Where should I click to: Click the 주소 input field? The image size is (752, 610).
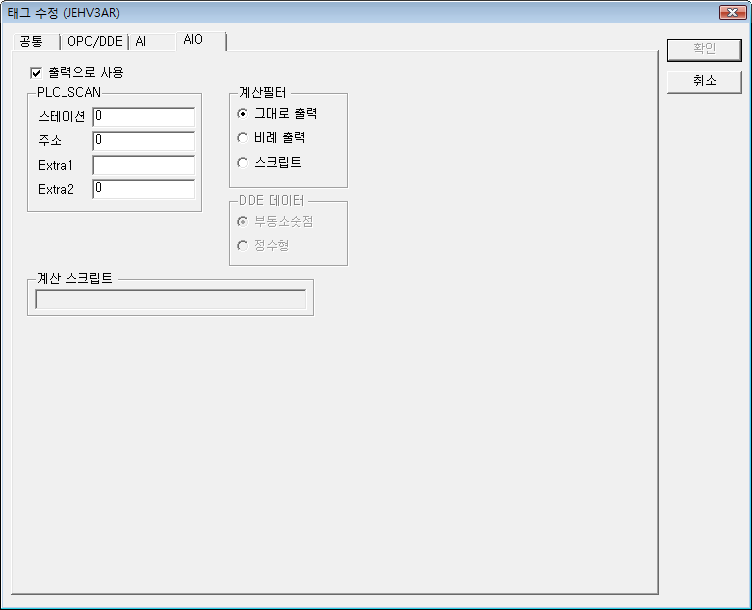point(143,141)
